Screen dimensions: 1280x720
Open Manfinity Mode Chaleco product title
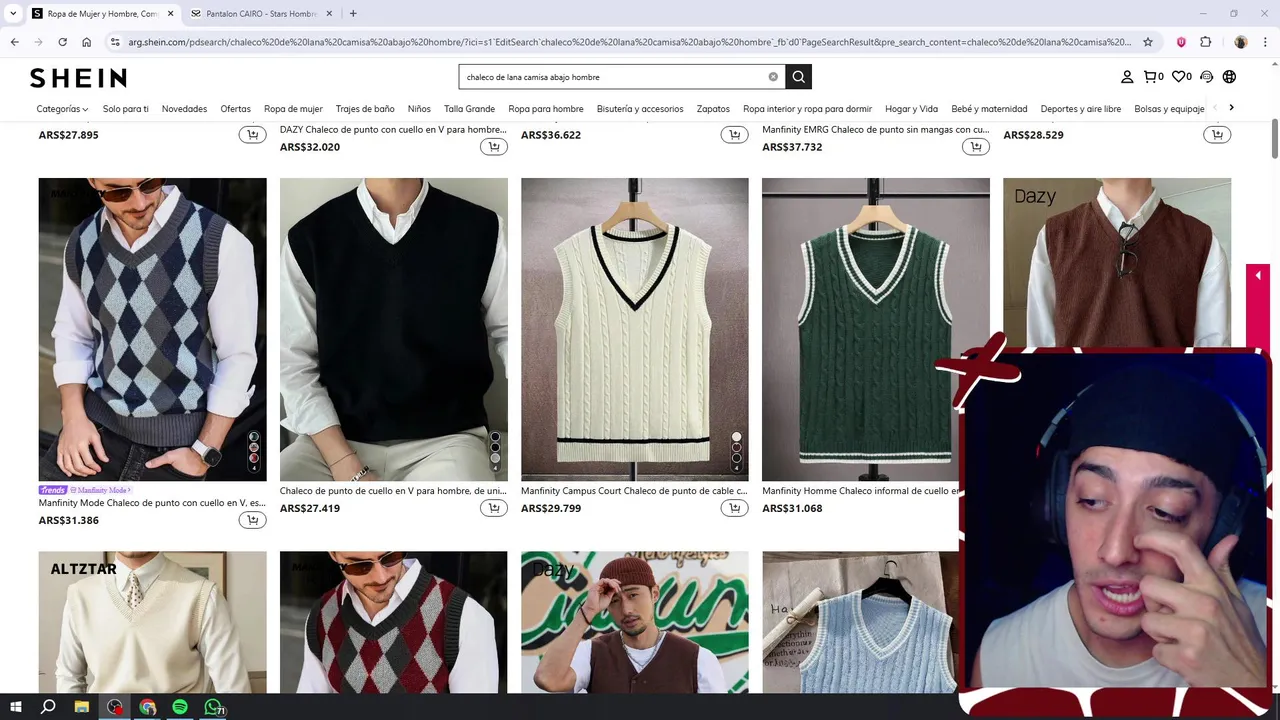(x=152, y=503)
